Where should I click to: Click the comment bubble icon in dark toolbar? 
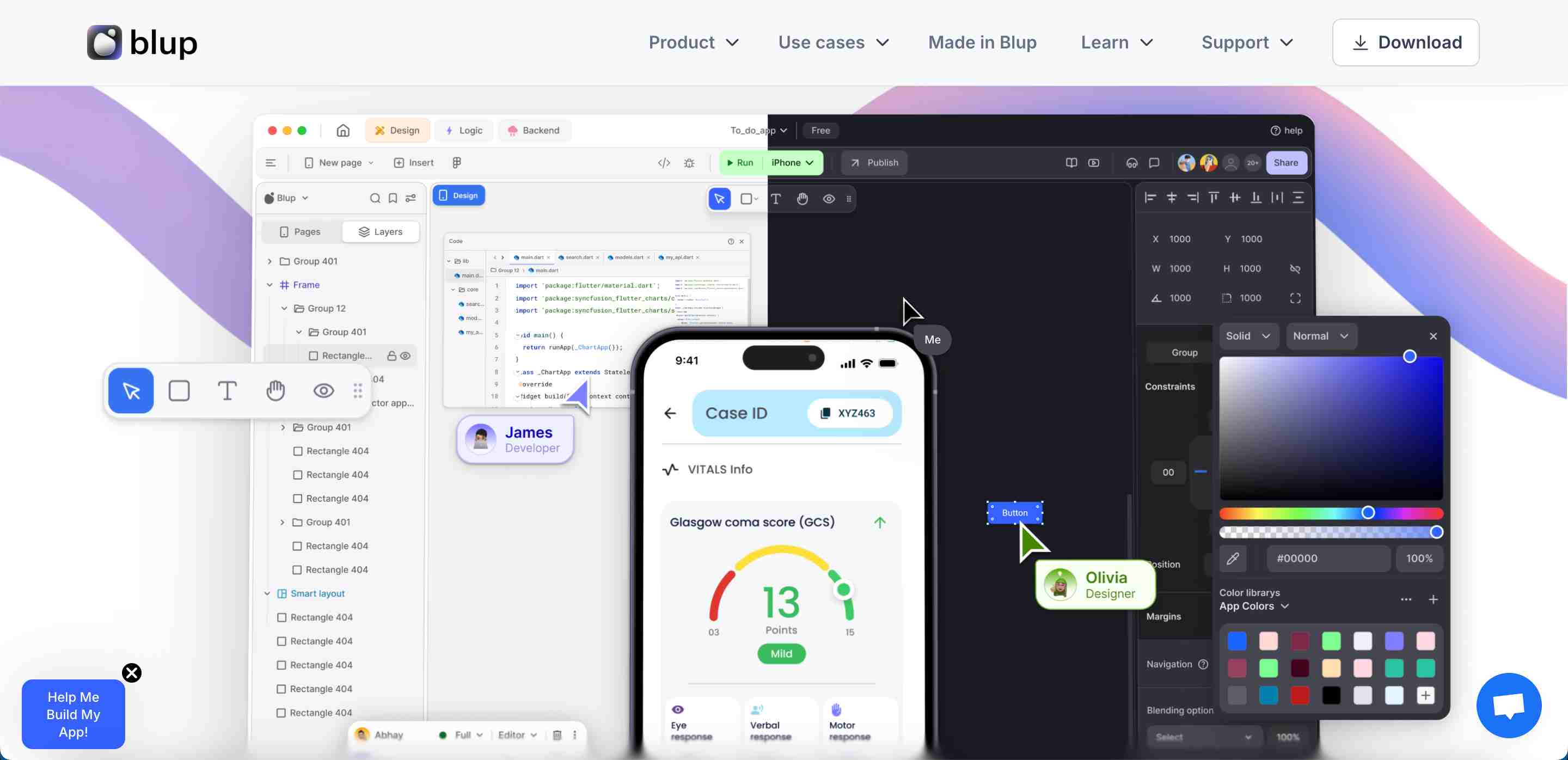tap(1154, 162)
